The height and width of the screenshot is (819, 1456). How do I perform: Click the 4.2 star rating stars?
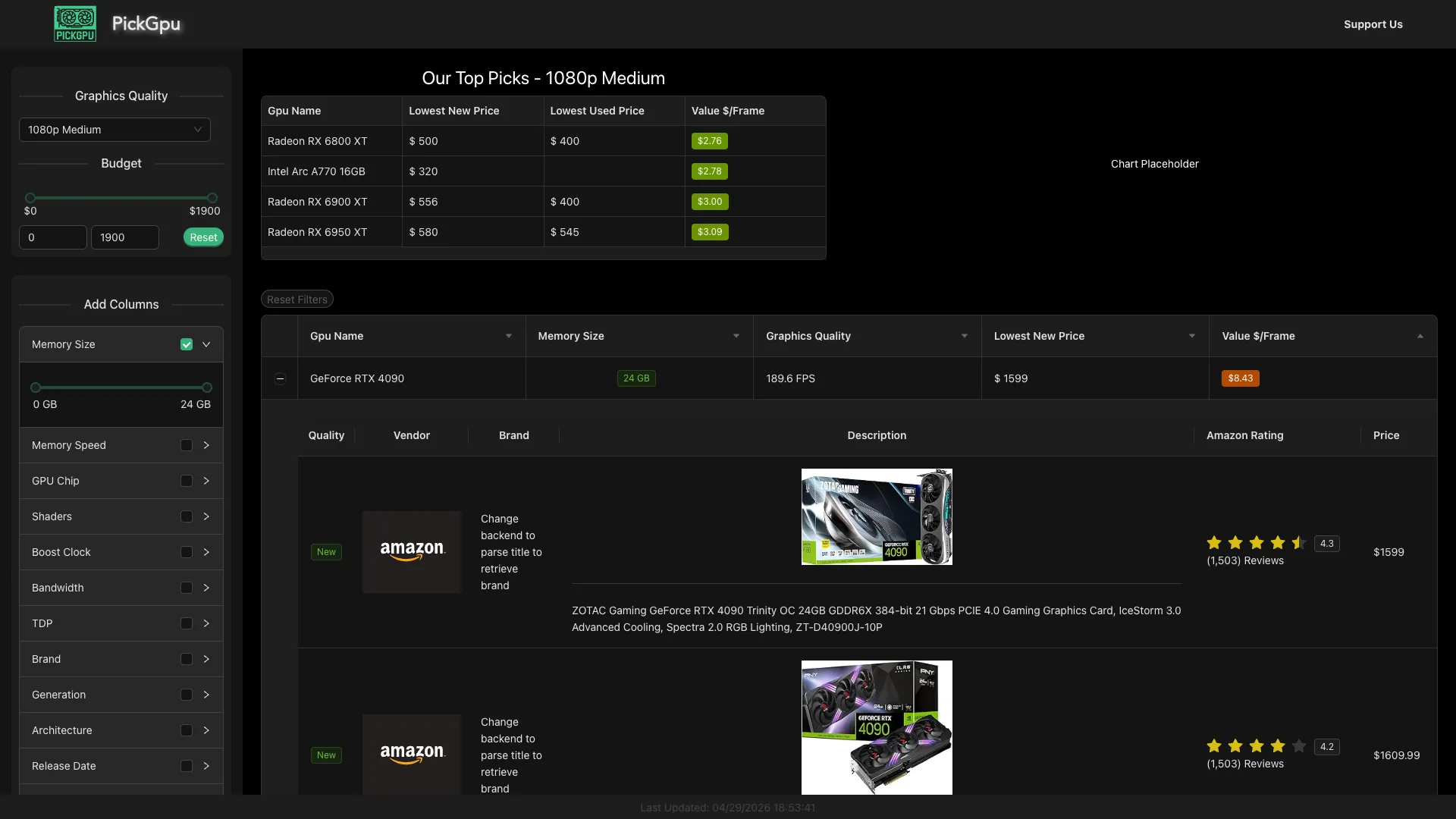click(x=1257, y=746)
